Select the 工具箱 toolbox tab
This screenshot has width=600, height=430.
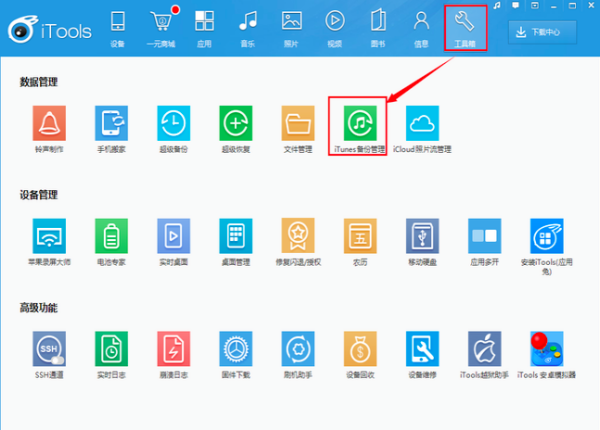click(465, 28)
